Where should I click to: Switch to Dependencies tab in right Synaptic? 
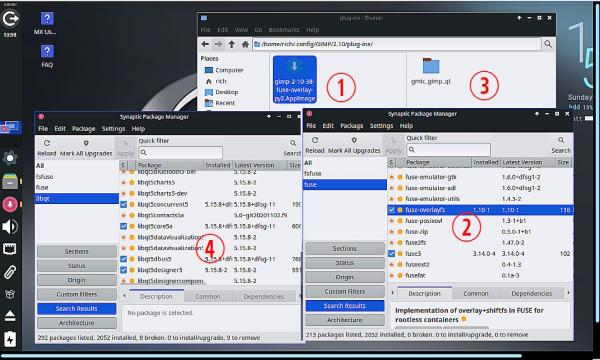(x=532, y=293)
